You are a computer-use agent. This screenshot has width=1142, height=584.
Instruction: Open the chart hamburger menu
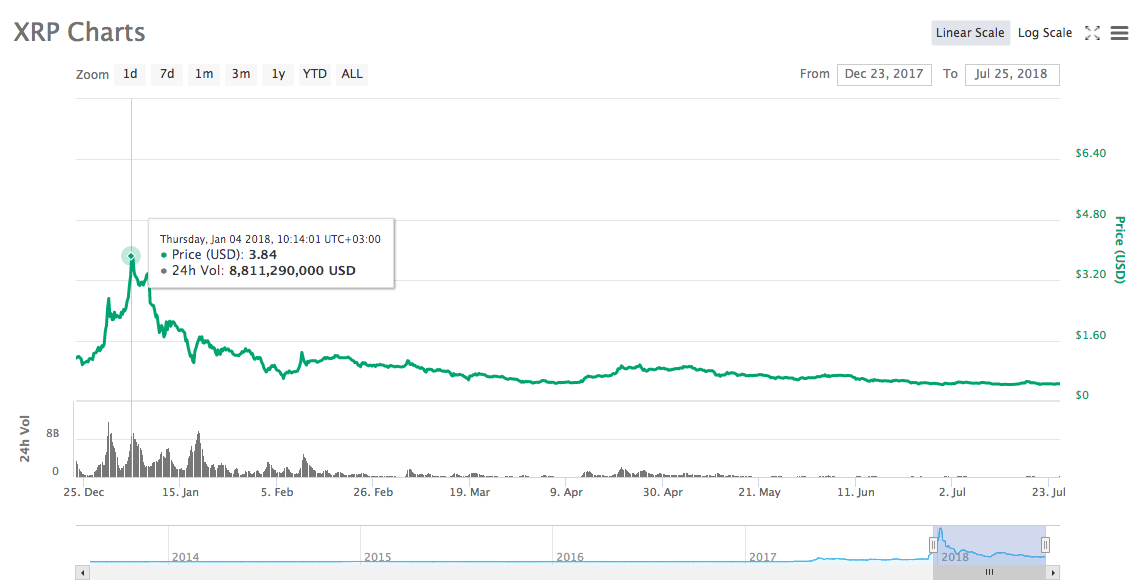pyautogui.click(x=1119, y=32)
